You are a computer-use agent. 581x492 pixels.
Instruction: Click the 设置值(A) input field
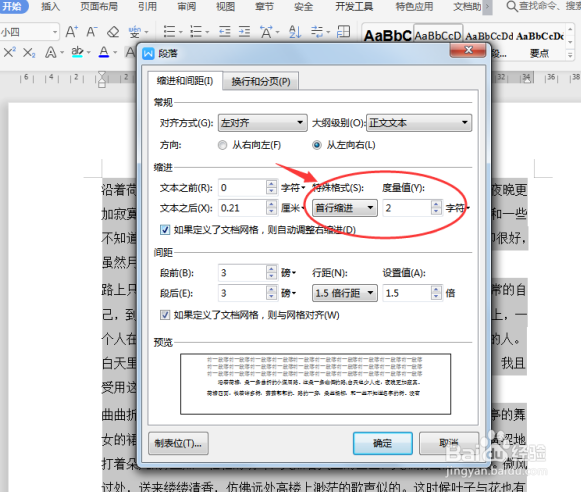coord(407,293)
